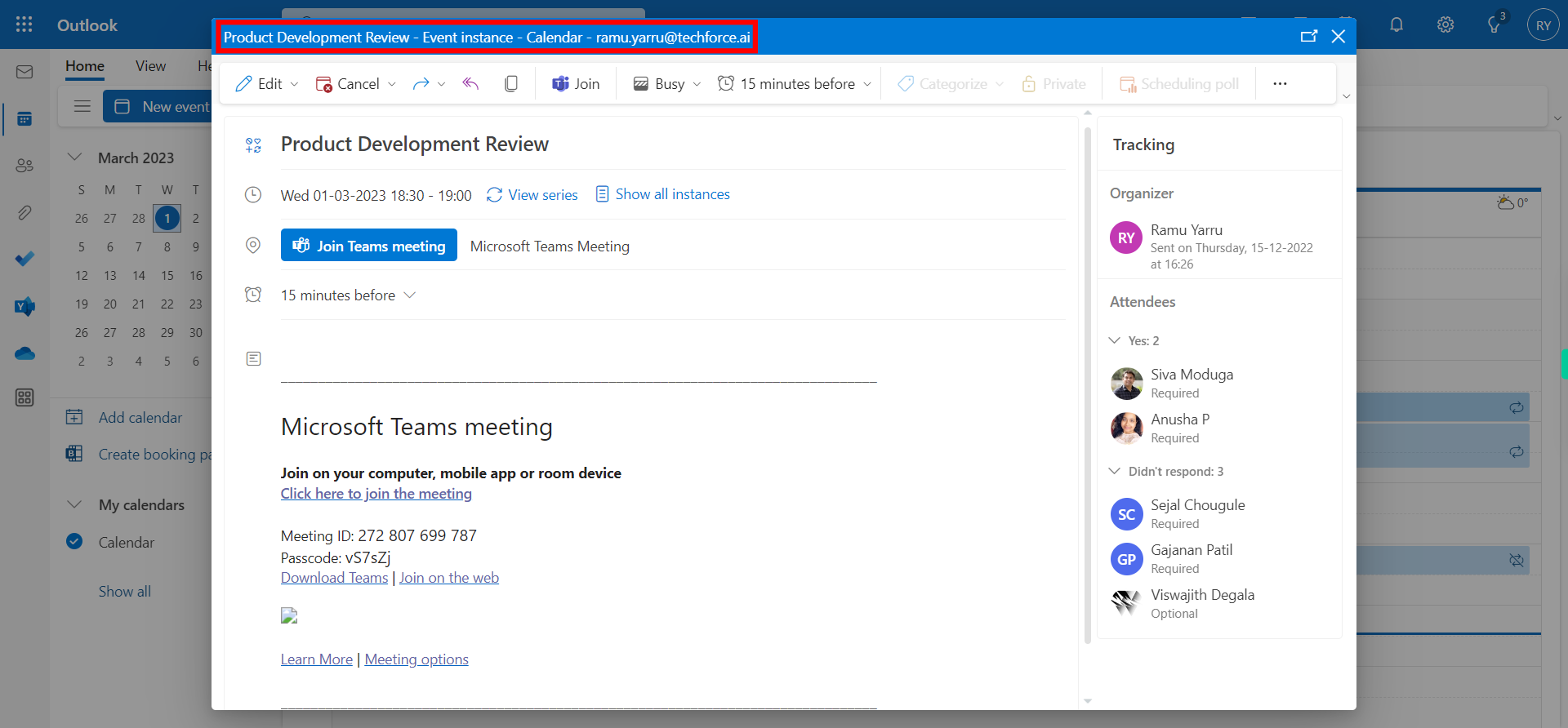Switch to the Home ribbon tab
Screen dimensions: 1568x728
[85, 66]
